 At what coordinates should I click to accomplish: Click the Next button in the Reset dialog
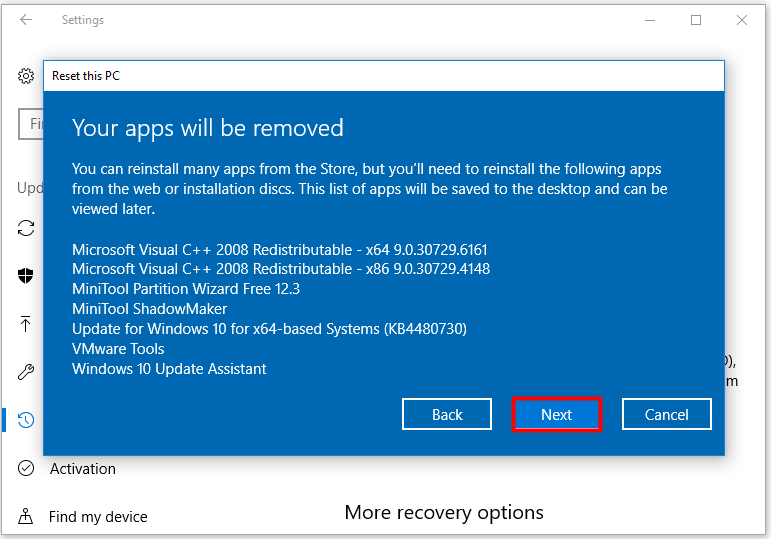click(x=557, y=415)
